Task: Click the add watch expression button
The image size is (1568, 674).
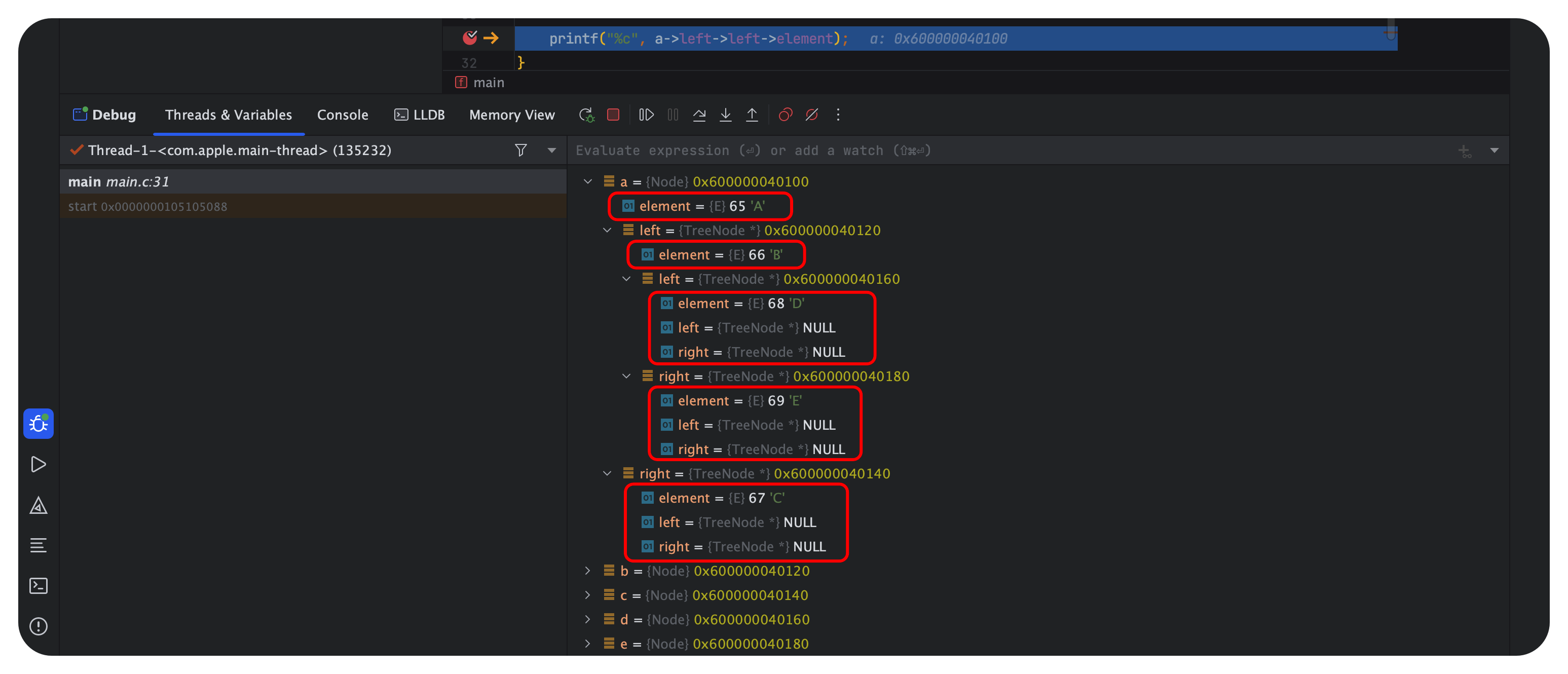Action: (x=1465, y=151)
